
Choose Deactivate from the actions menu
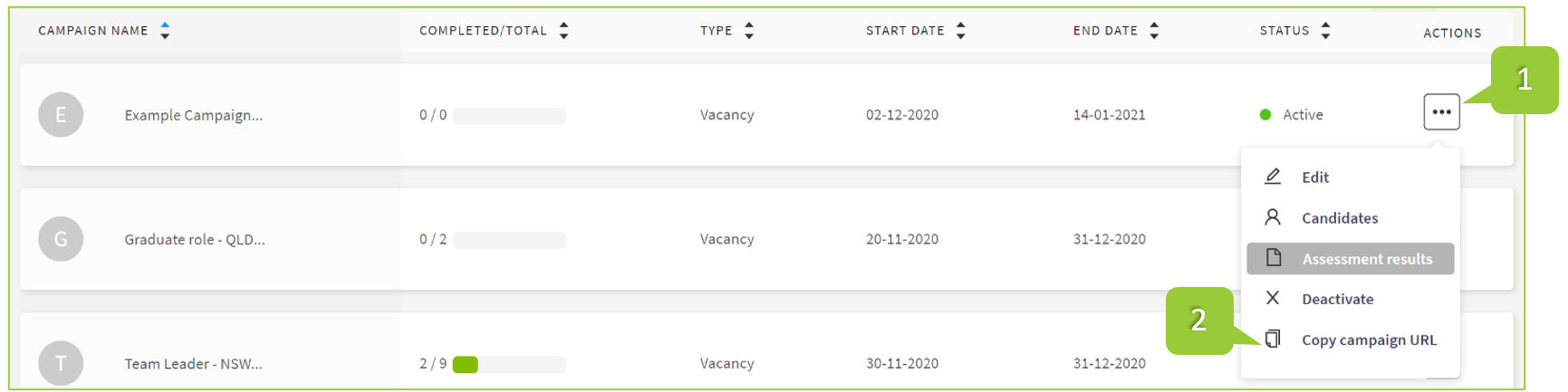coord(1337,299)
